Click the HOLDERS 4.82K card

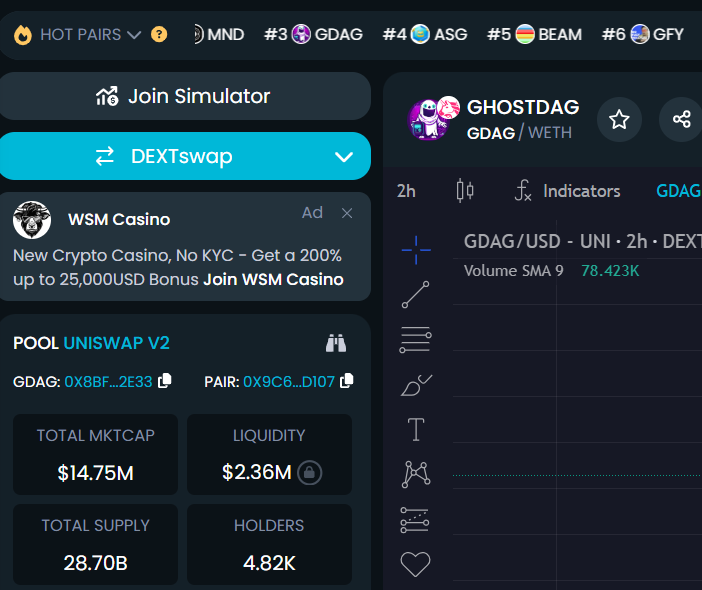(x=269, y=544)
